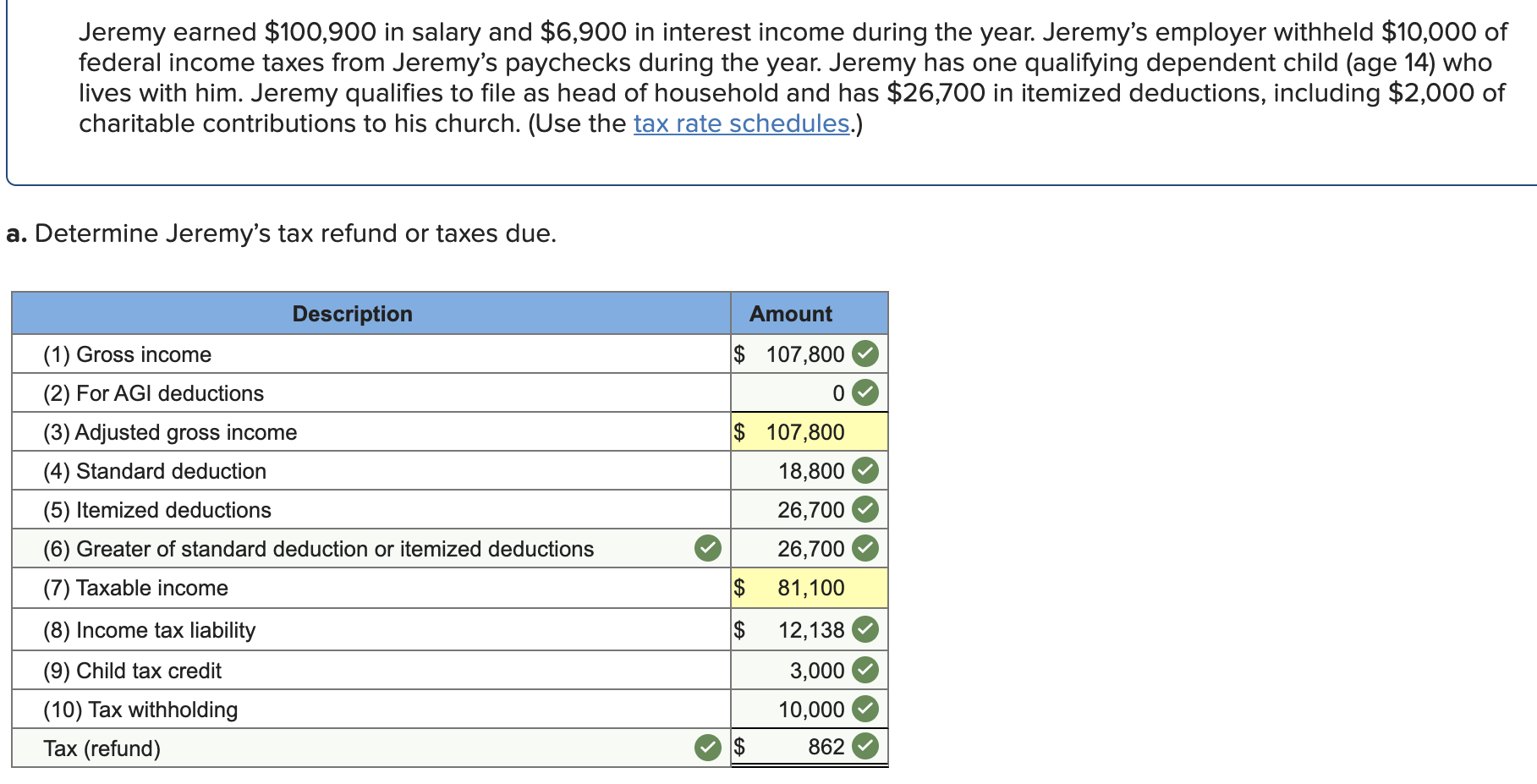This screenshot has height=784, width=1537.
Task: Select the '(6) Greater of standard deduction or itemized deductions' dropdown
Action: point(371,548)
